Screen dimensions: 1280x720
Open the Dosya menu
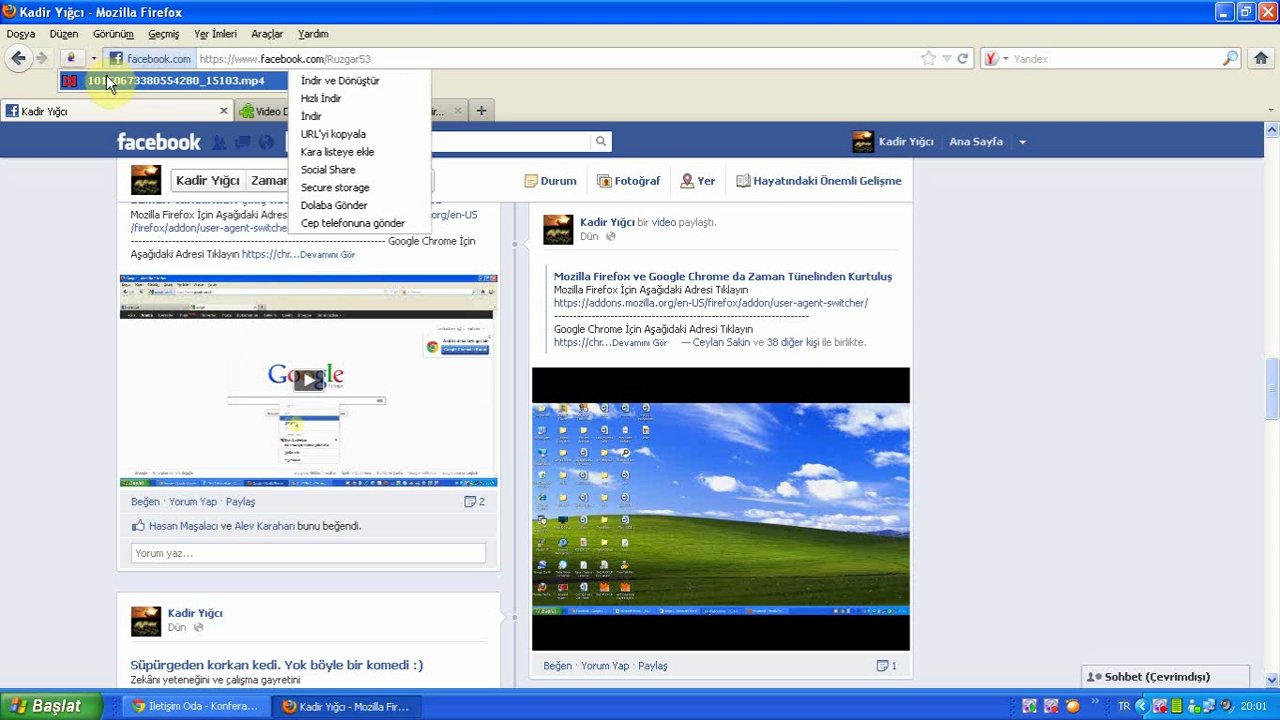tap(21, 34)
